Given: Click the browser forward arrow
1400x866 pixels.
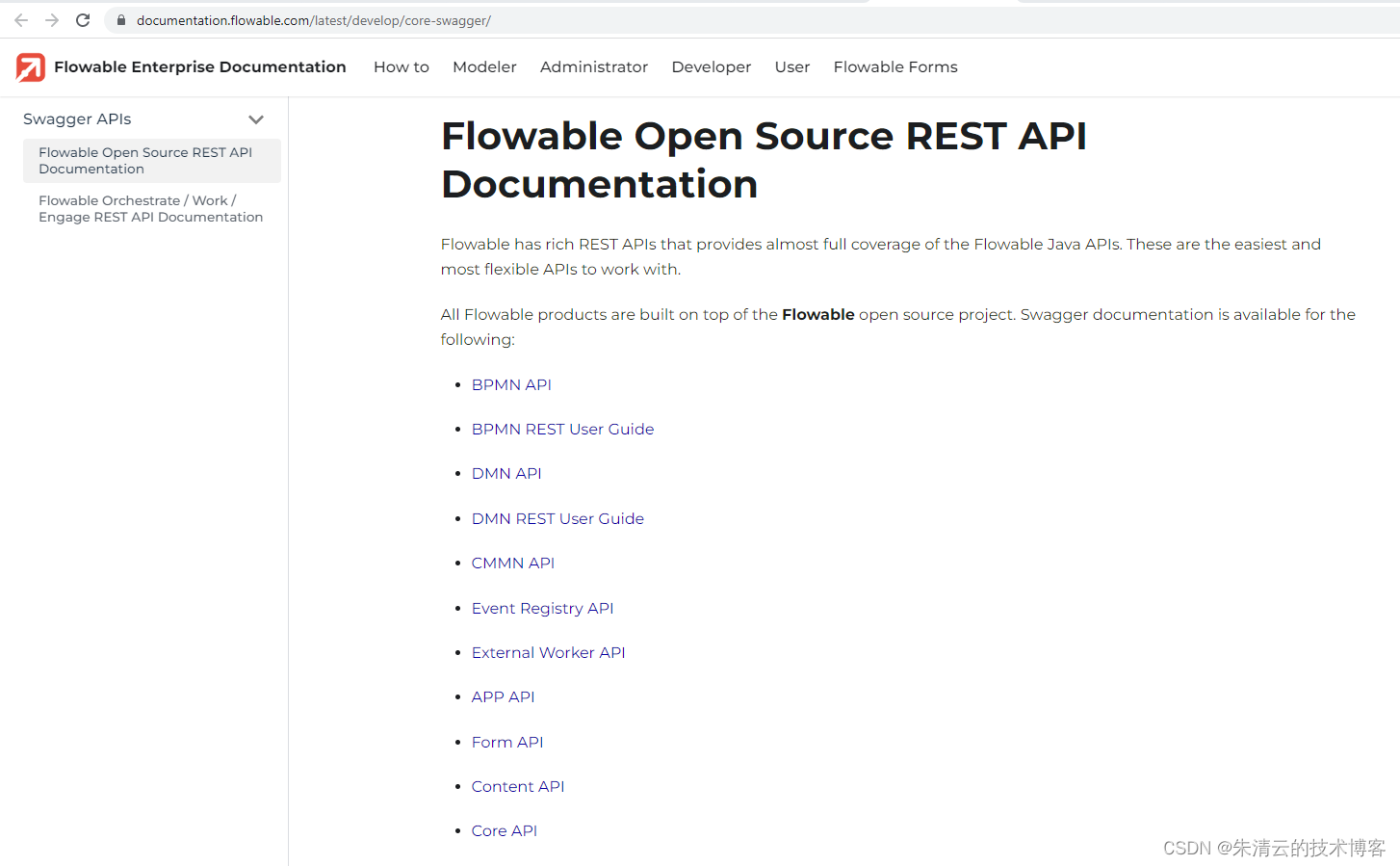Looking at the screenshot, I should tap(52, 20).
